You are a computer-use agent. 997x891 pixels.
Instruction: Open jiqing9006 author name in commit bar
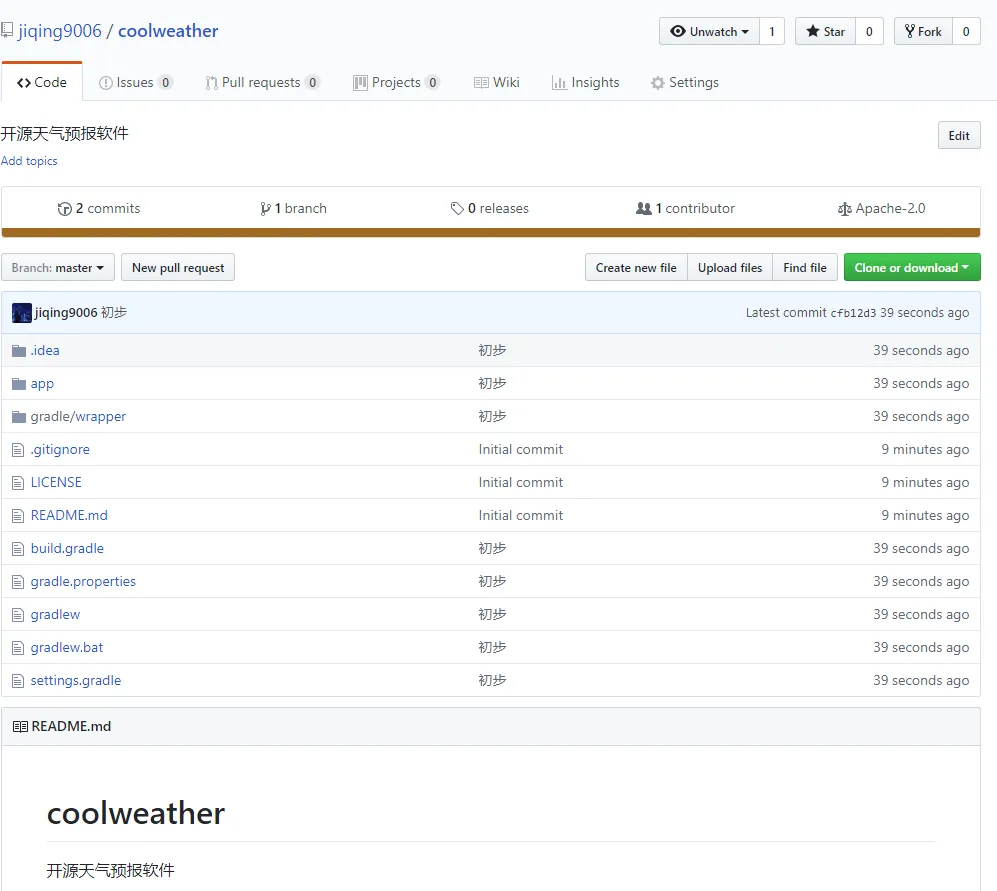pyautogui.click(x=66, y=313)
